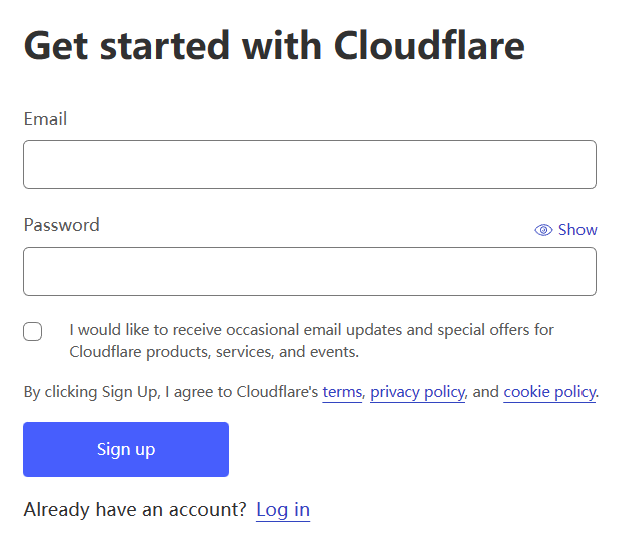Image resolution: width=640 pixels, height=537 pixels.
Task: Click the Email input field
Action: tap(310, 164)
